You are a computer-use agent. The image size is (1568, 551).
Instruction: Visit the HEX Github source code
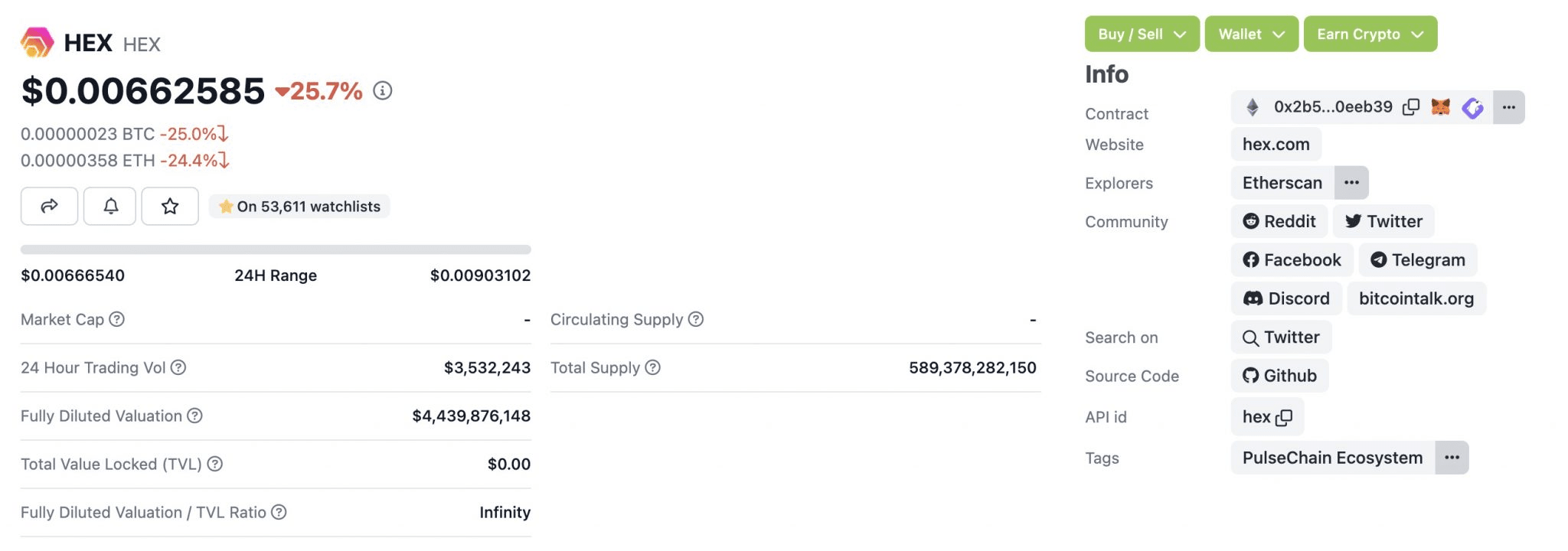(1279, 375)
